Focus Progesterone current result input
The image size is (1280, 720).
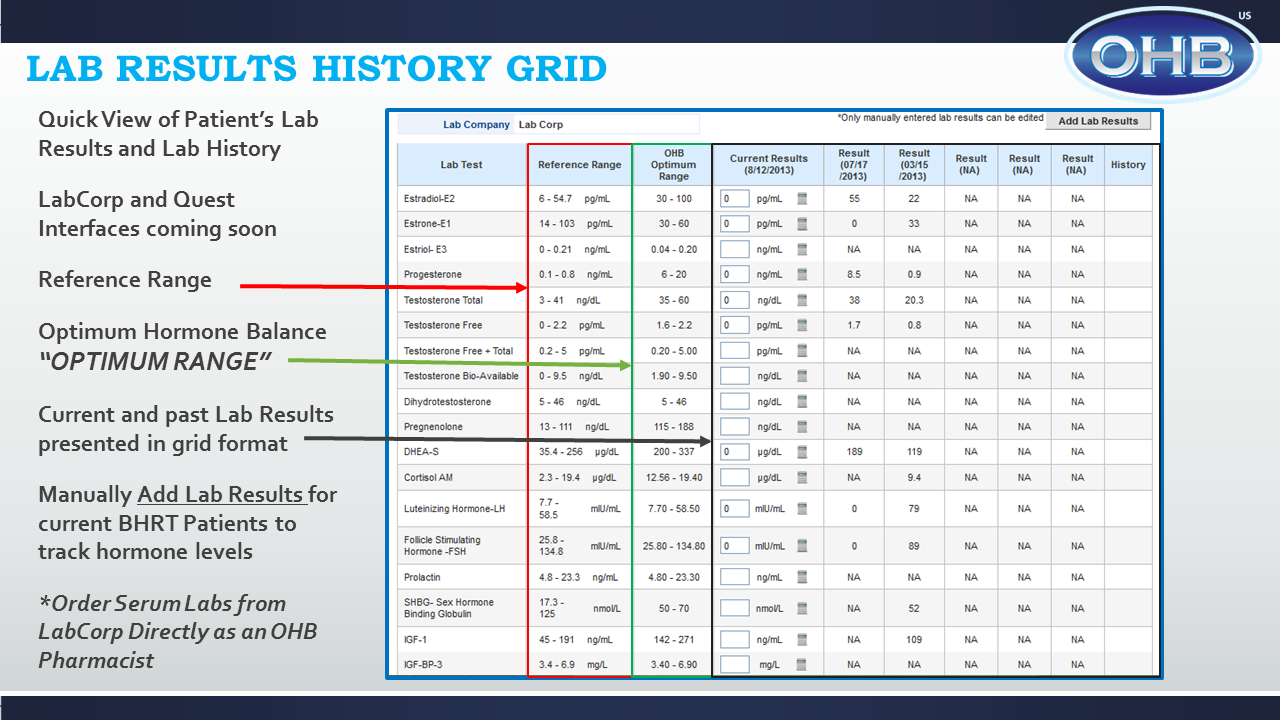pos(735,275)
